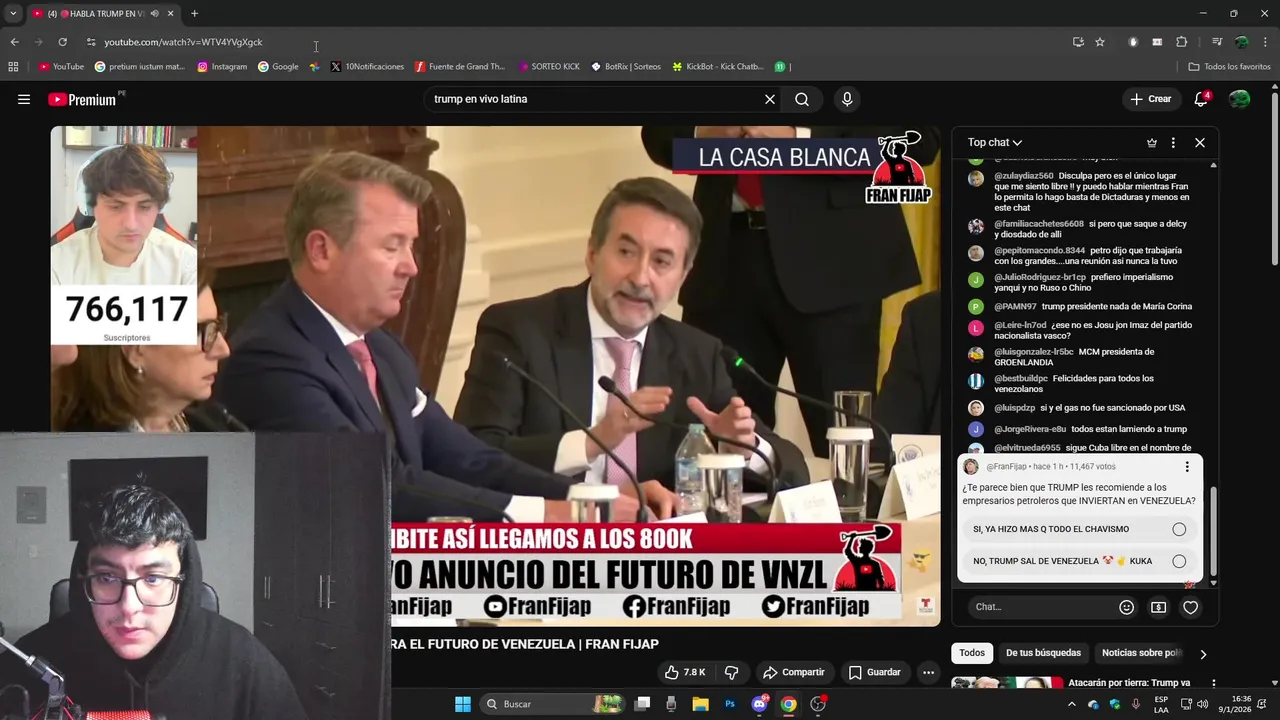Start voice search with the microphone

(847, 99)
